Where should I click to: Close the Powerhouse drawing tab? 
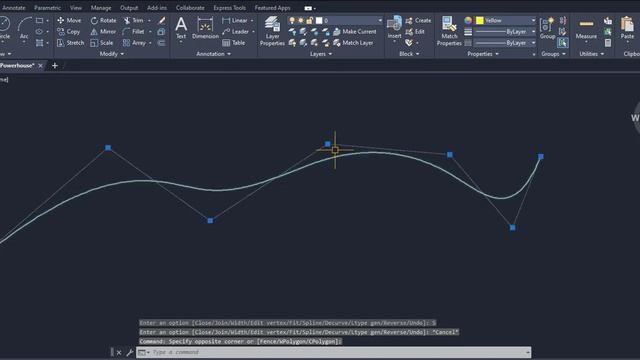point(40,65)
